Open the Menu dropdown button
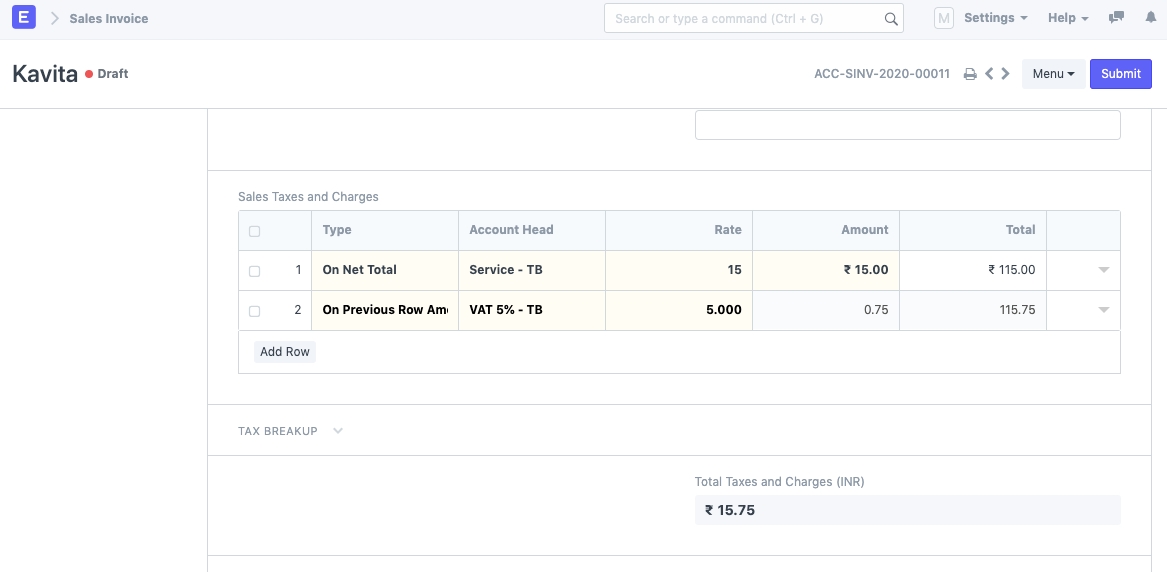Screen dimensions: 1167x572 tap(1053, 74)
